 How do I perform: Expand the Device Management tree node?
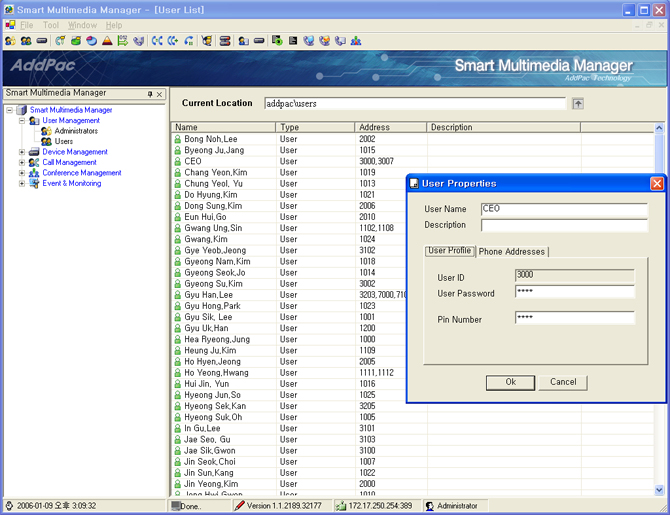22,152
